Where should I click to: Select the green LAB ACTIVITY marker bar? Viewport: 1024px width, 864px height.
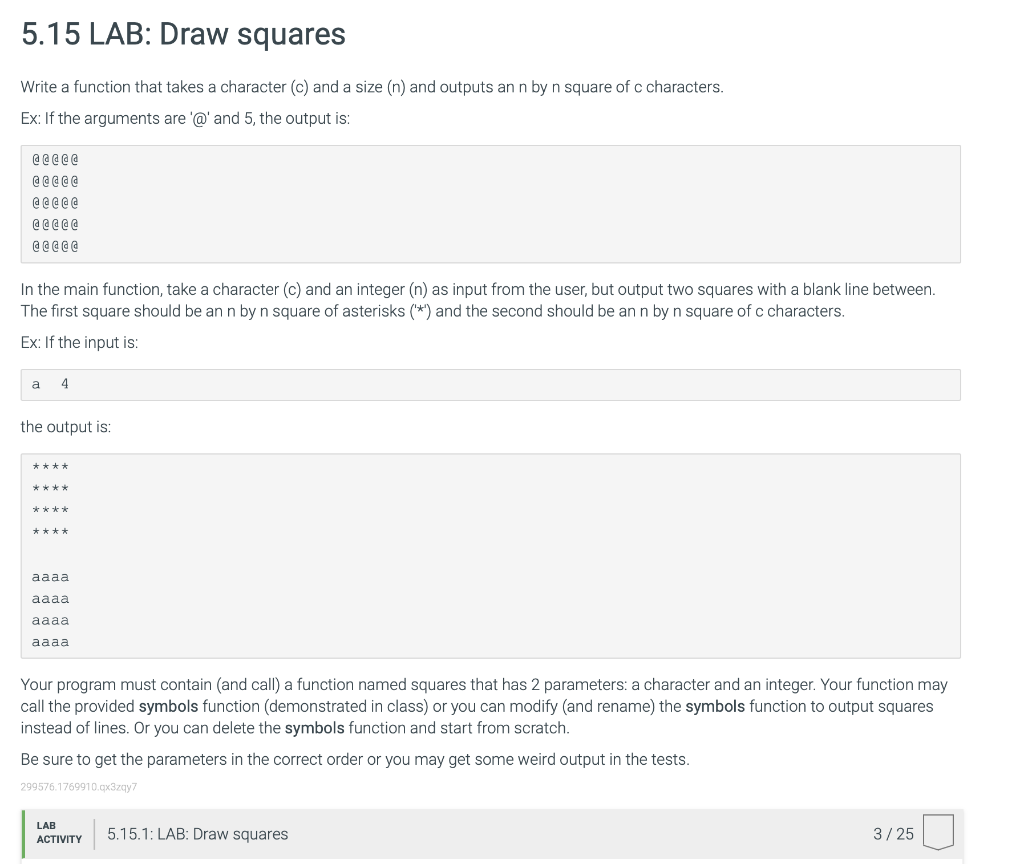(x=24, y=833)
